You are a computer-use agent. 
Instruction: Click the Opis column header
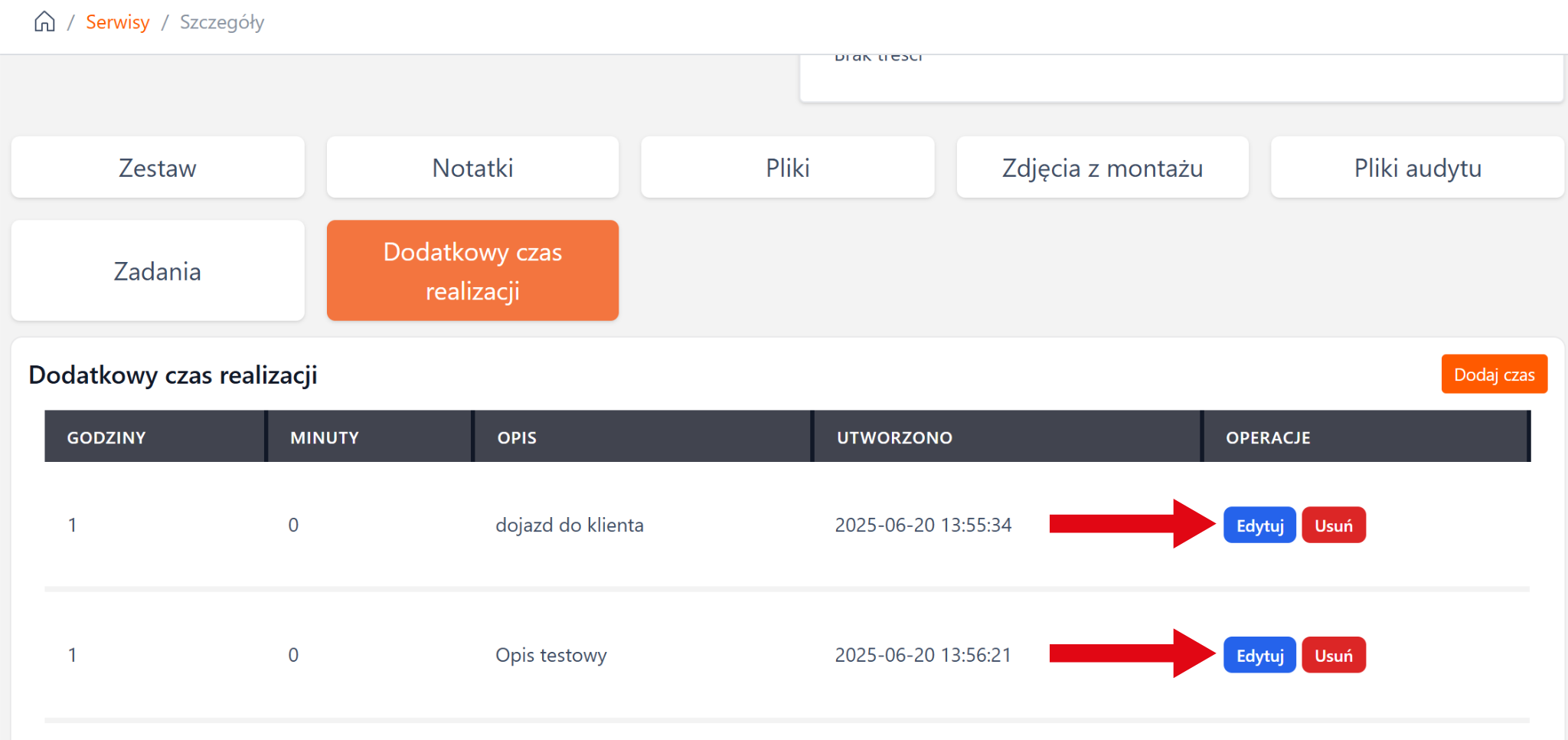click(517, 437)
